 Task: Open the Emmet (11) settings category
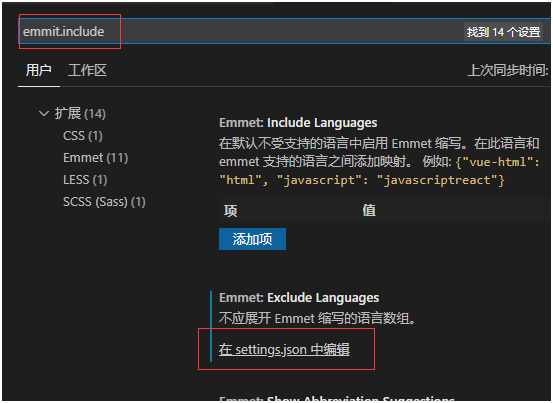(x=96, y=158)
